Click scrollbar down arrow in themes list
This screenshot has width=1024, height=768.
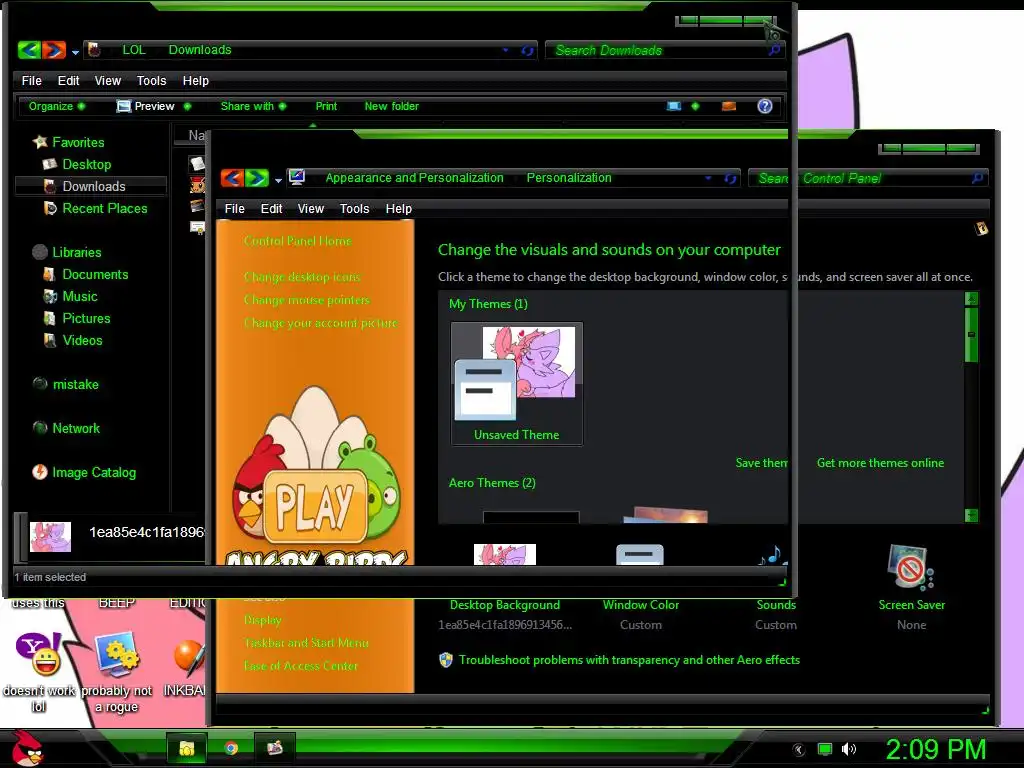(x=972, y=515)
